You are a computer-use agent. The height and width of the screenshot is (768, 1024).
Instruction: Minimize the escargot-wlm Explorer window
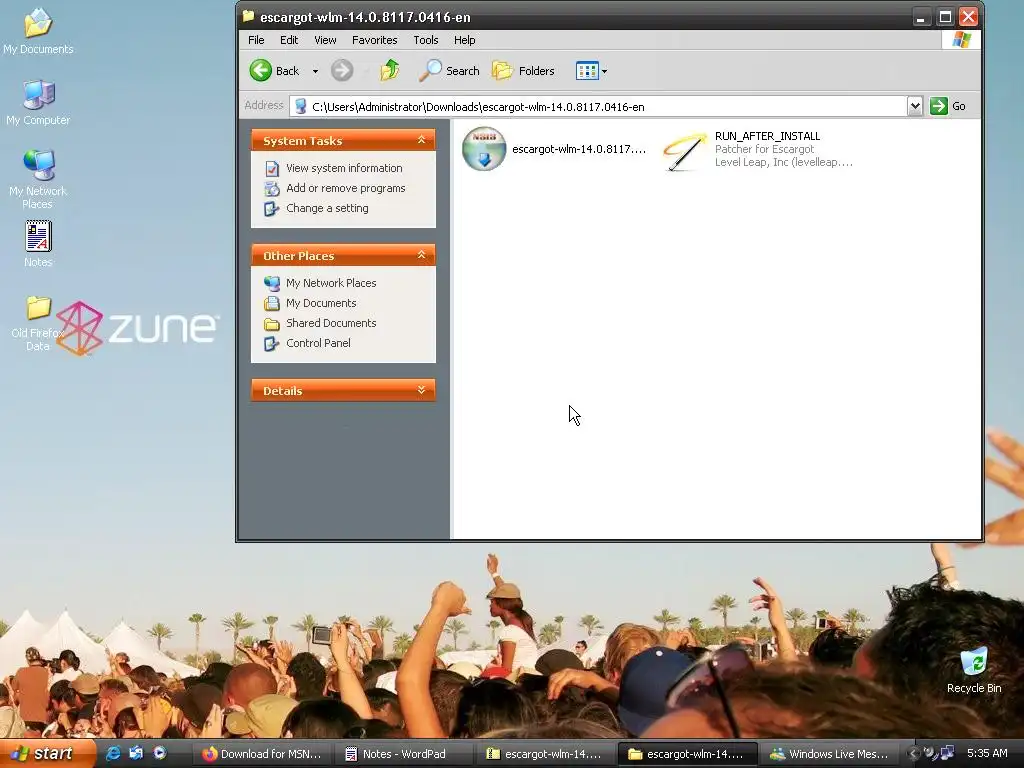[x=921, y=16]
